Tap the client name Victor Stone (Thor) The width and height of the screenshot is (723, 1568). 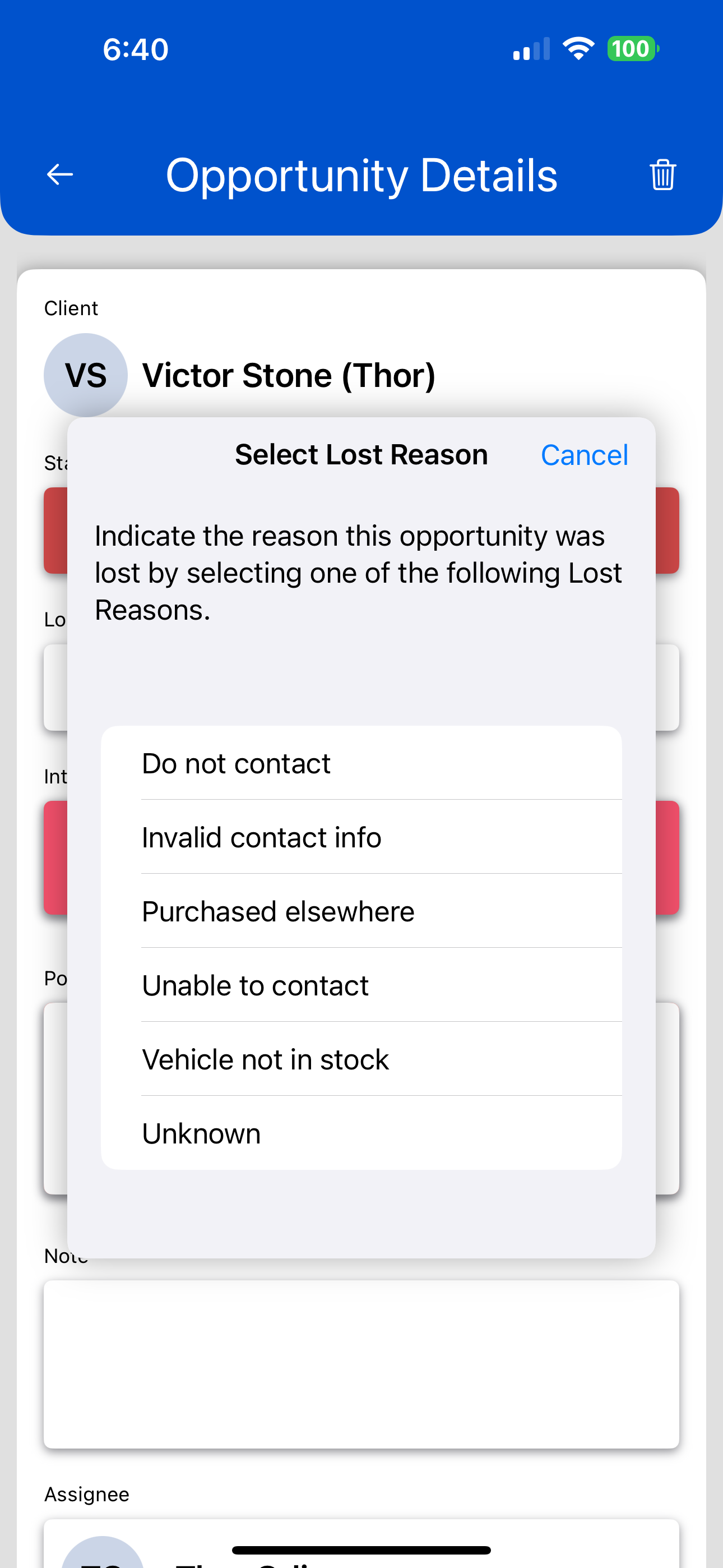click(289, 375)
